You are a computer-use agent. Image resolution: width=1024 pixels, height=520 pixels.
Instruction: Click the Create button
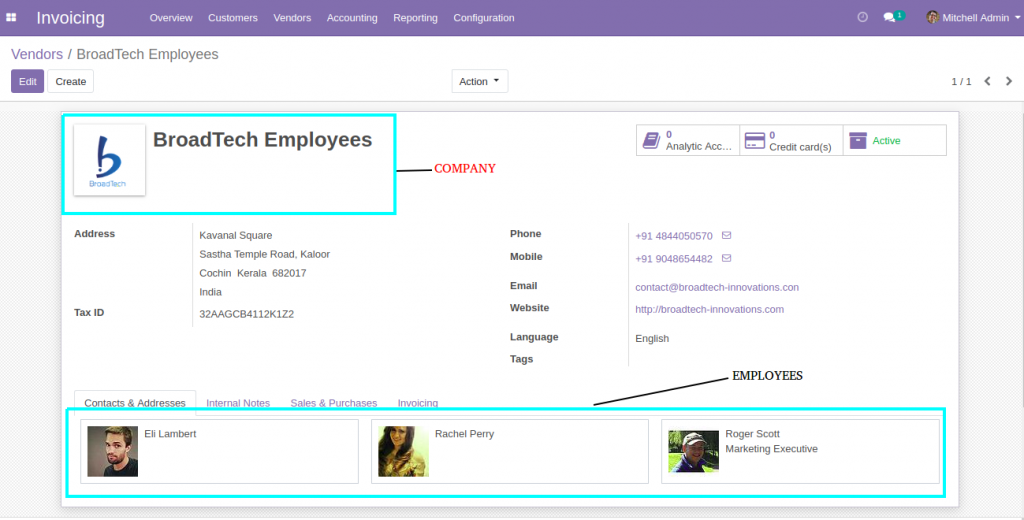tap(71, 81)
